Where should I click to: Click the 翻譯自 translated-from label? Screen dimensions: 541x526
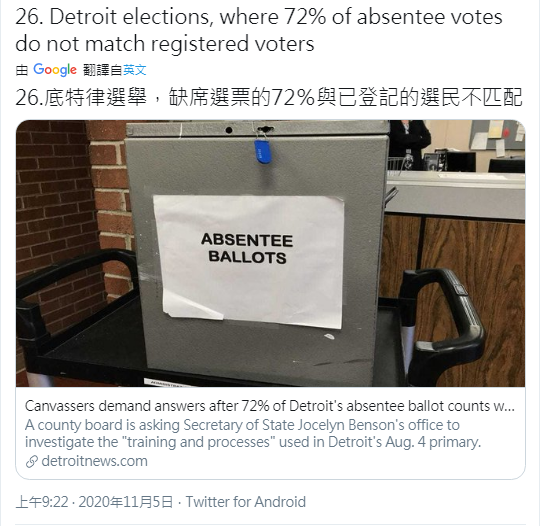[103, 70]
